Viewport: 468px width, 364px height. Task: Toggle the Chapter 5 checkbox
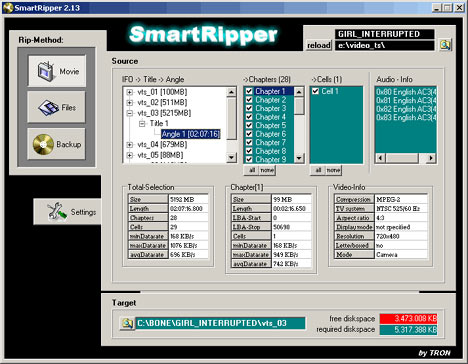249,125
